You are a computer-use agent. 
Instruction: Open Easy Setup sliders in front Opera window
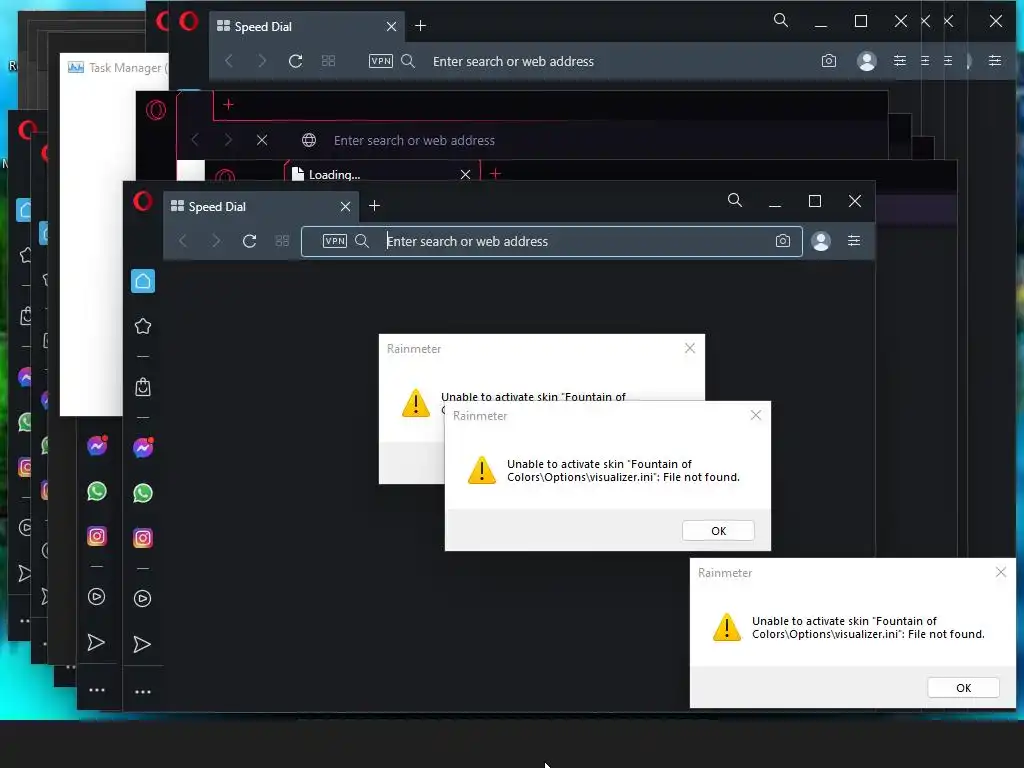pos(854,241)
